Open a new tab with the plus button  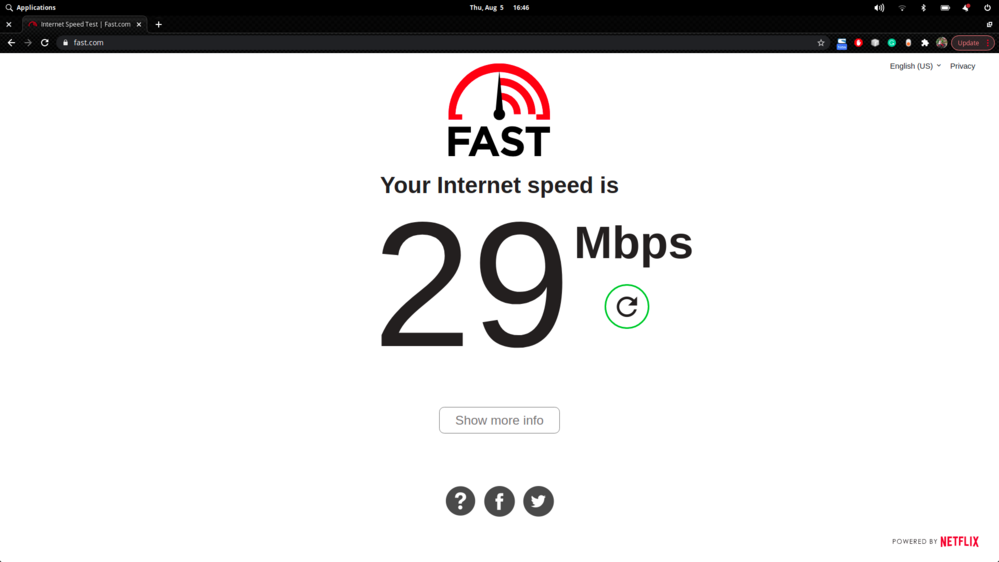pyautogui.click(x=159, y=24)
